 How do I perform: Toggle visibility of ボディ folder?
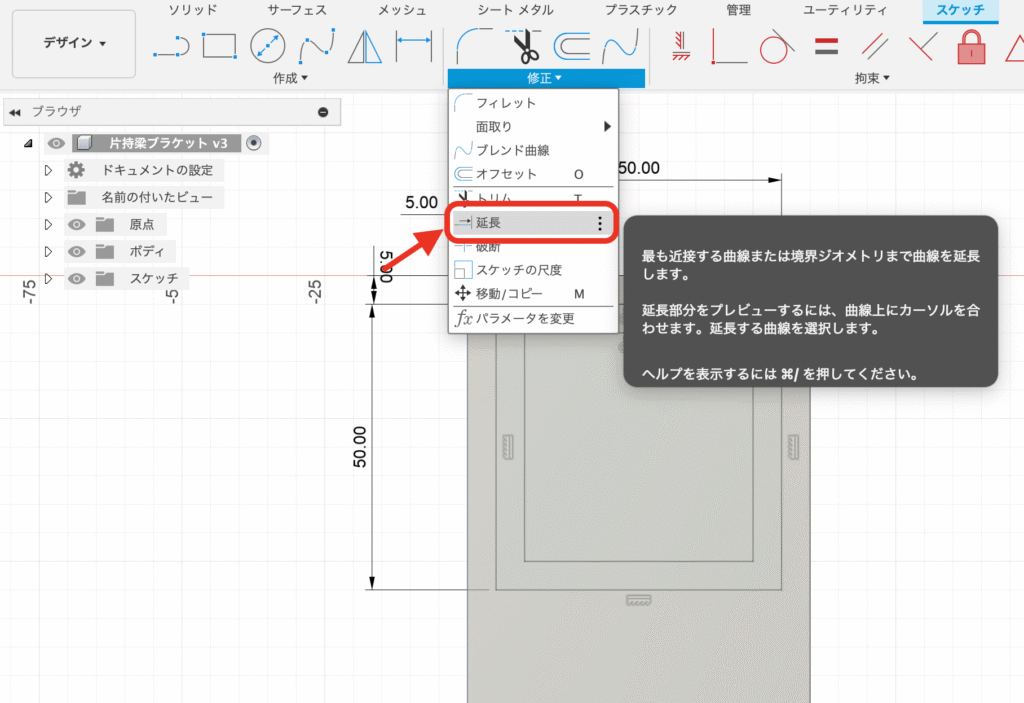[x=76, y=252]
